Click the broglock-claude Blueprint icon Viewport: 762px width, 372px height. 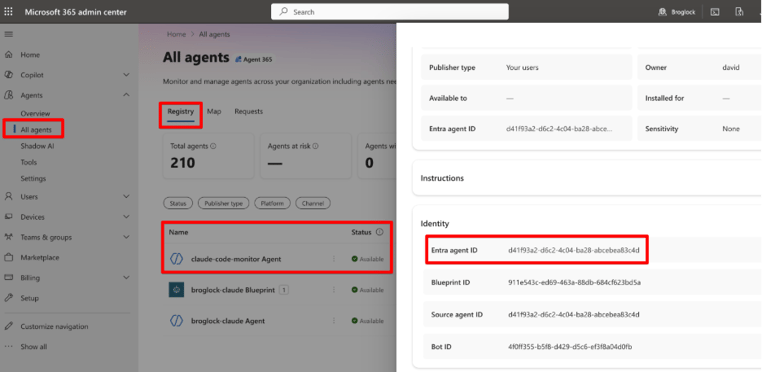pos(176,290)
